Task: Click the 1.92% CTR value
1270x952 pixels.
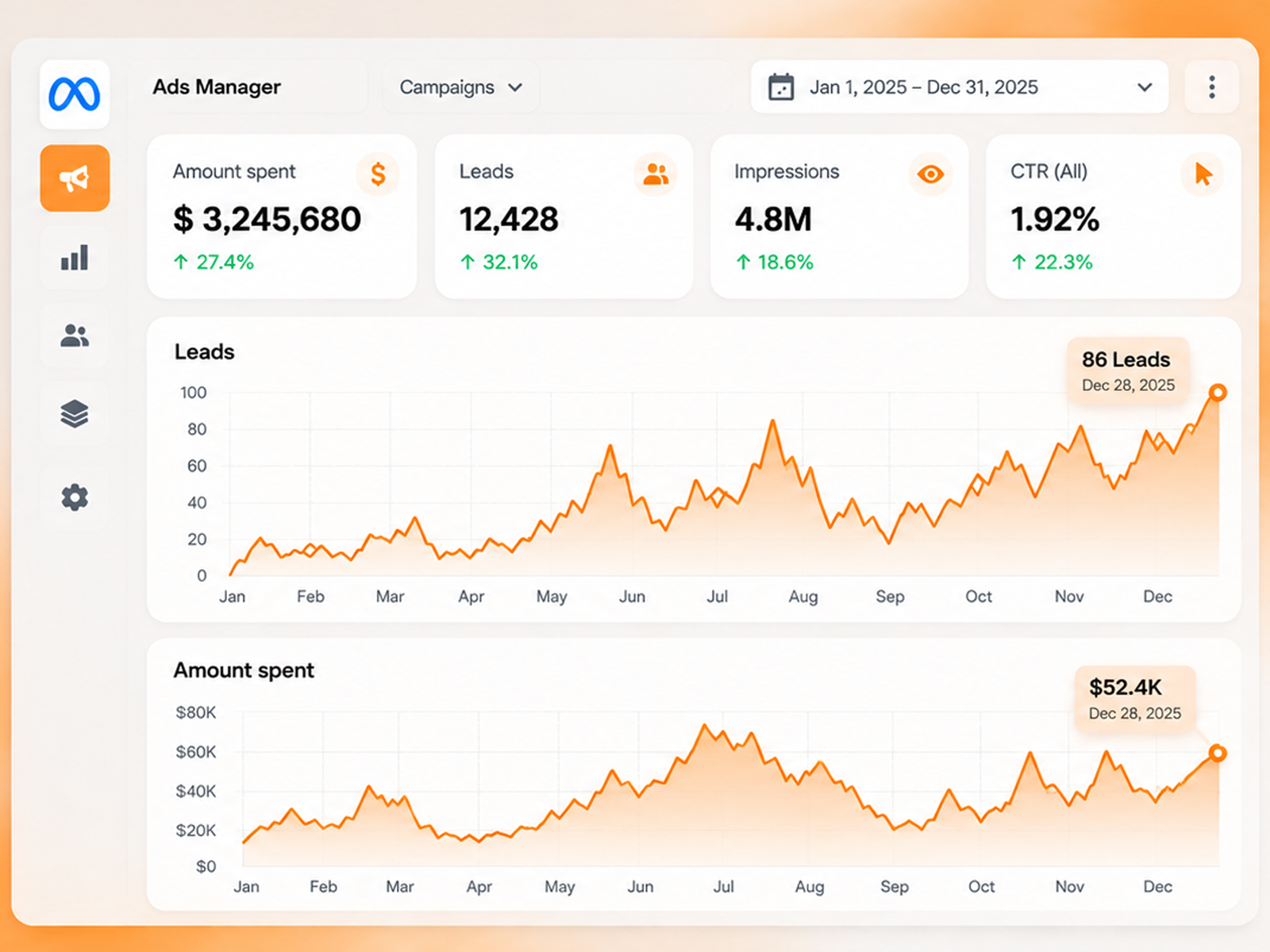Action: [x=1055, y=219]
